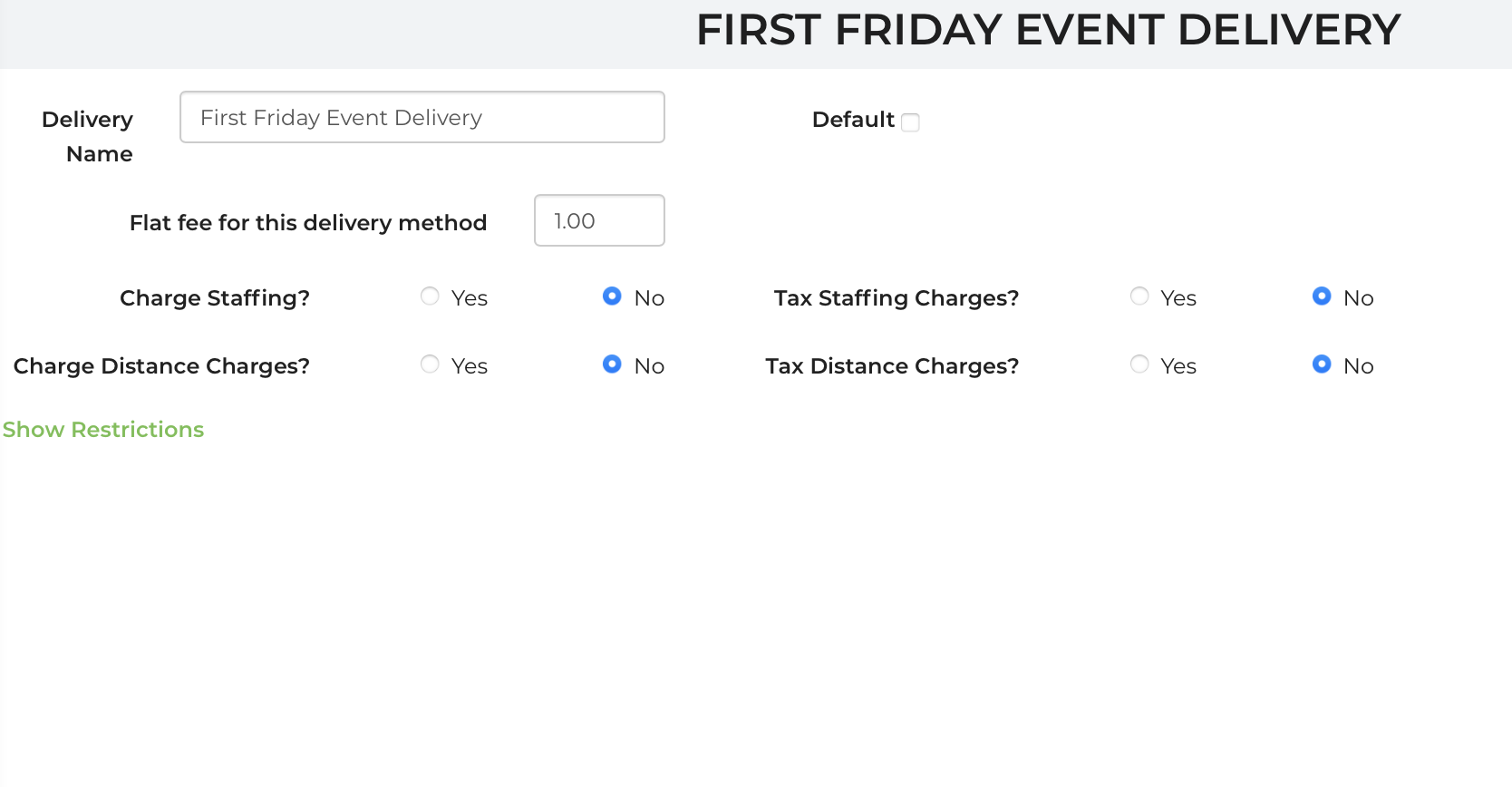Select Yes for Tax Staffing Charges

point(1139,296)
